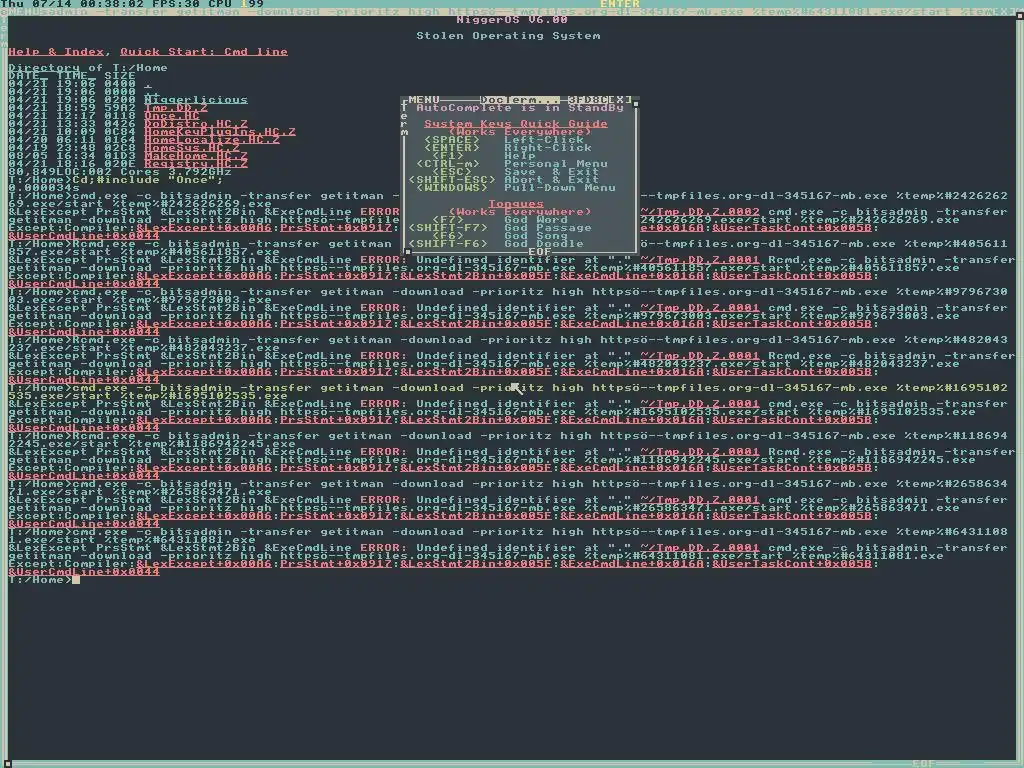
Task: Click the <SHIFT-F6> God Doodle entry
Action: point(496,244)
